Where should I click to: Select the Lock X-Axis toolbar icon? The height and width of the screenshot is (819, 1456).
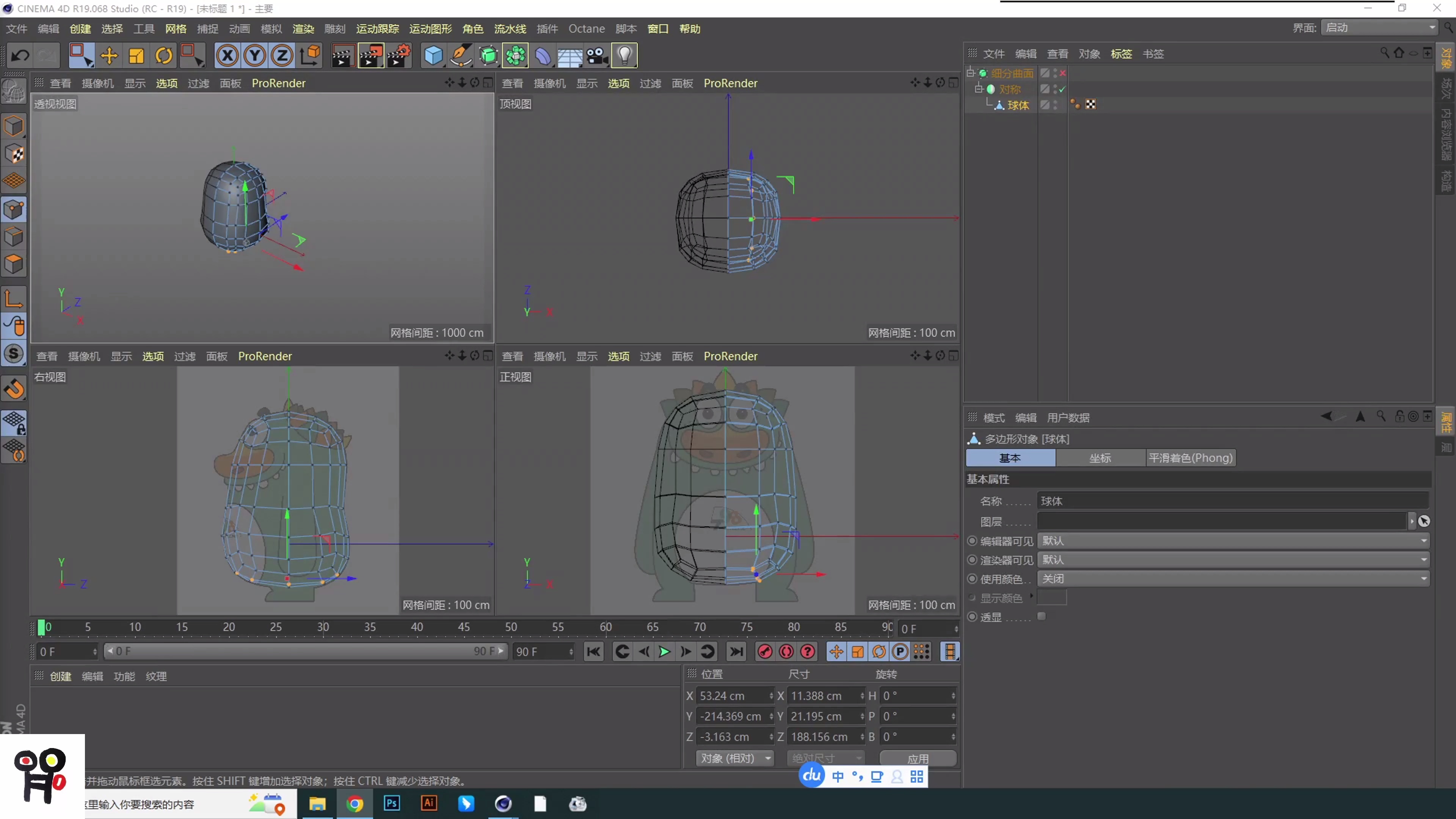pyautogui.click(x=227, y=55)
